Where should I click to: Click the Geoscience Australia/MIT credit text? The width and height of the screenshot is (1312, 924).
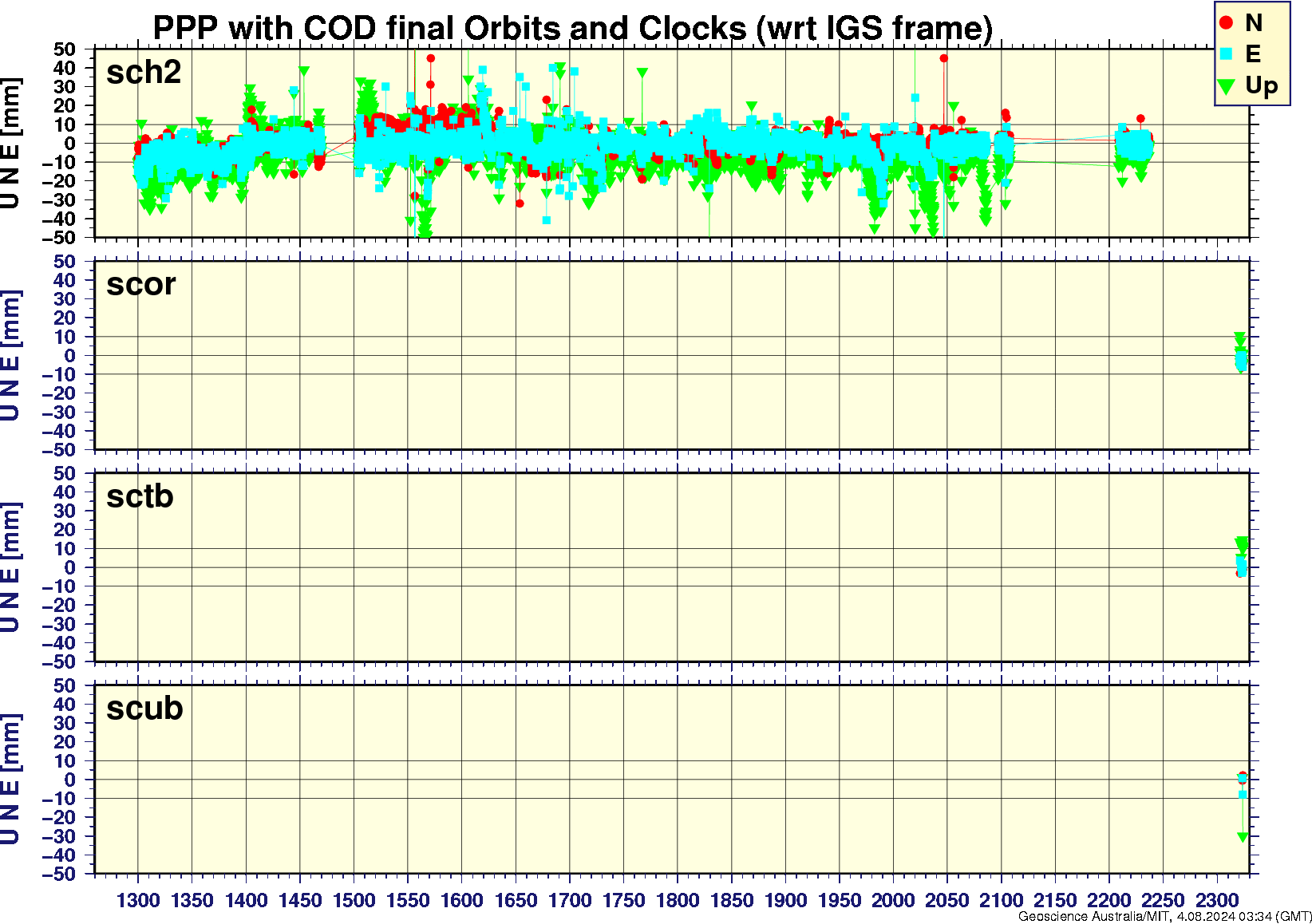(1164, 917)
